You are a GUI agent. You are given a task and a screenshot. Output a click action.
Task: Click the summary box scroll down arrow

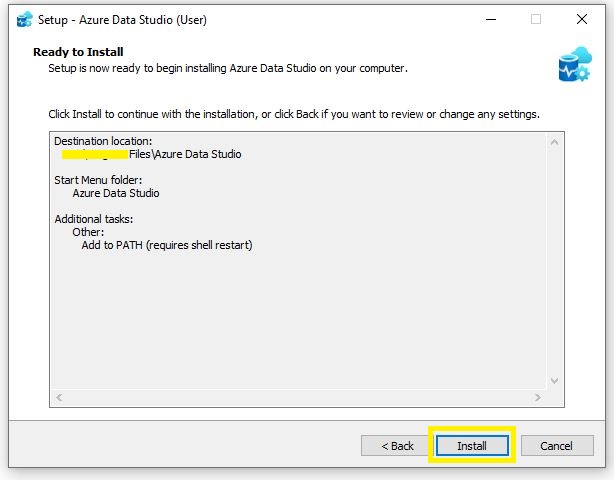click(x=555, y=380)
